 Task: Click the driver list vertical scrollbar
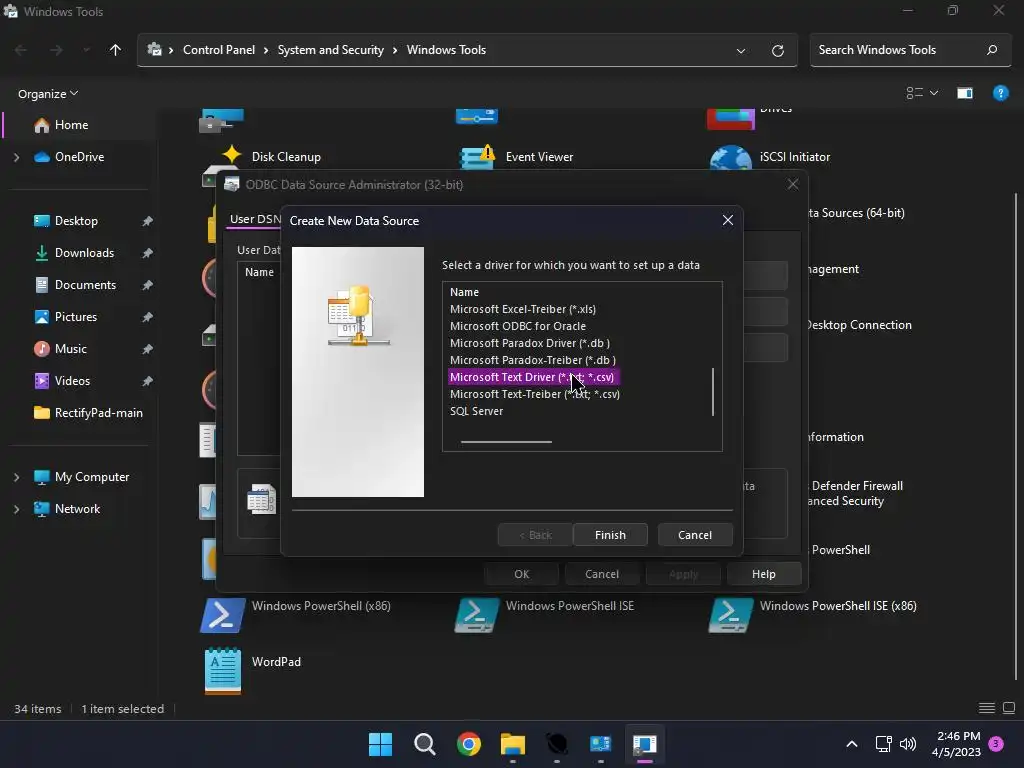712,392
